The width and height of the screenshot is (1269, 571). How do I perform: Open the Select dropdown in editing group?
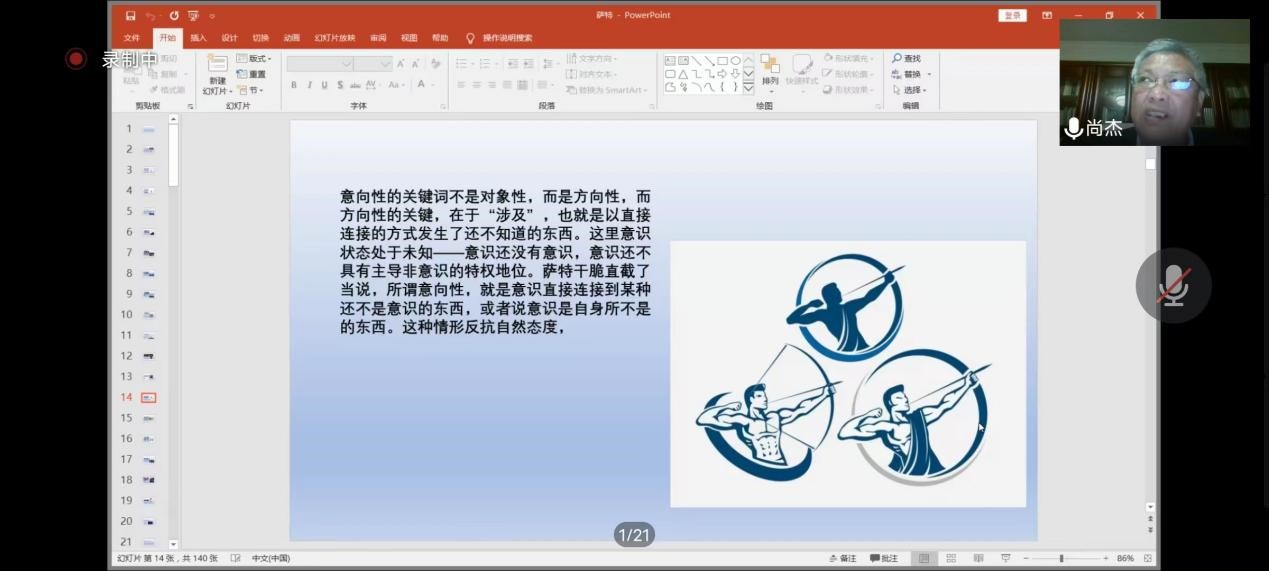click(x=911, y=90)
